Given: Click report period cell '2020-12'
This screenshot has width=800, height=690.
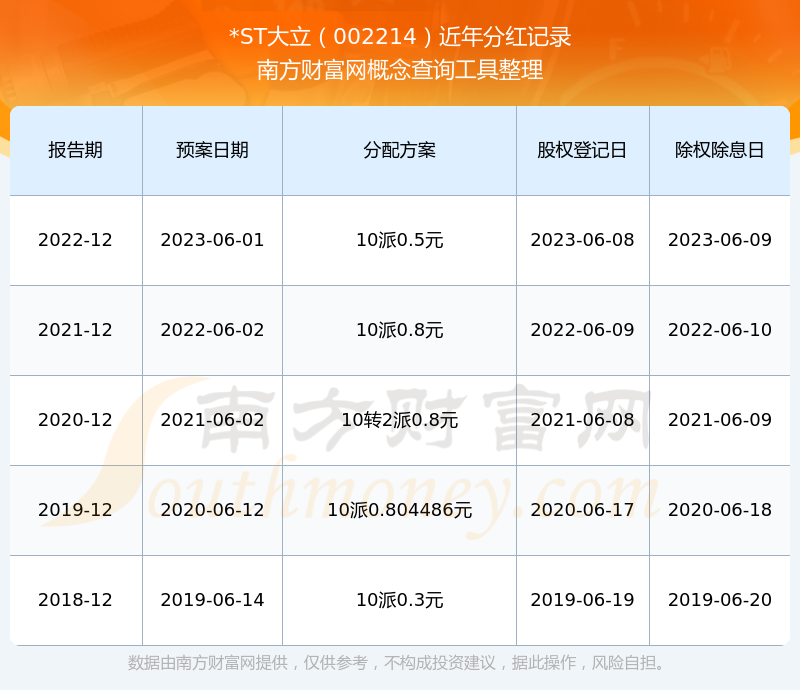Looking at the screenshot, I should click(76, 420).
